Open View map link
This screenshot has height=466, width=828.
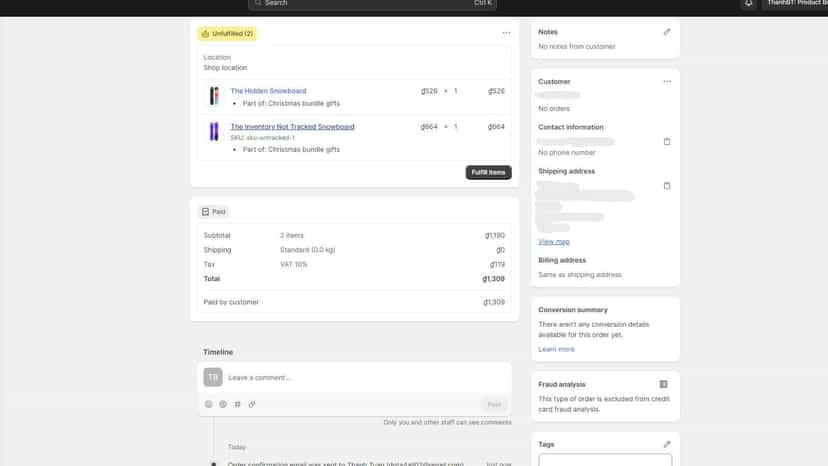tap(554, 241)
